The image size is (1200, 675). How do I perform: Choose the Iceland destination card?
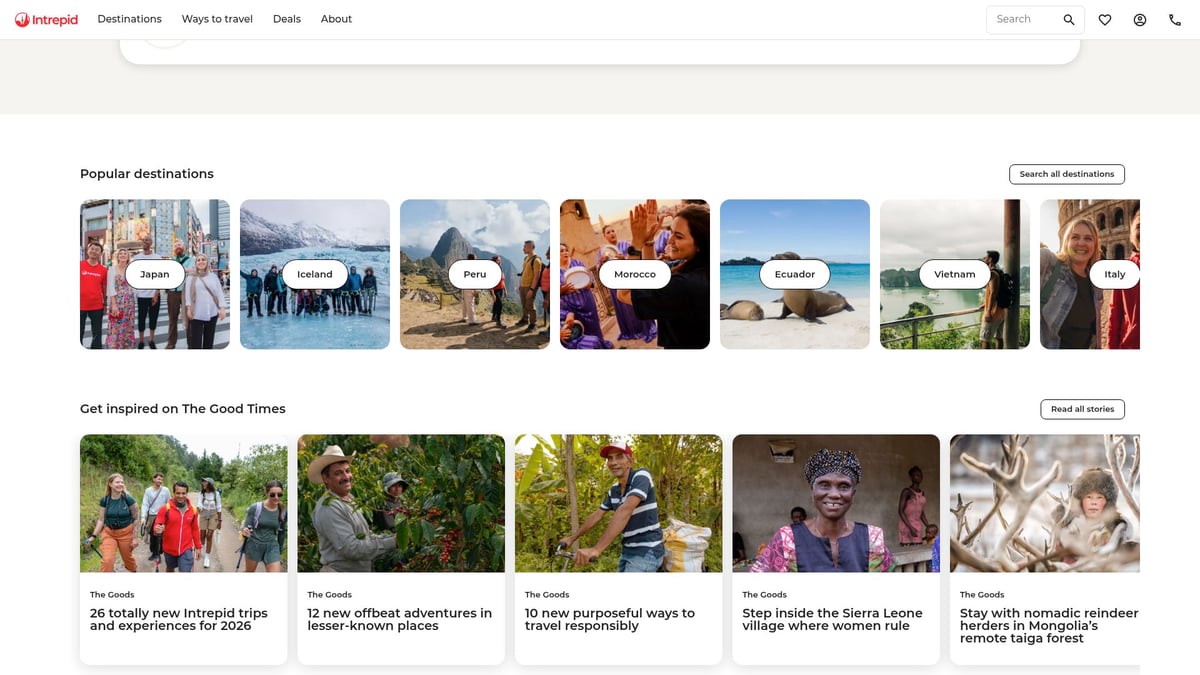[x=315, y=274]
